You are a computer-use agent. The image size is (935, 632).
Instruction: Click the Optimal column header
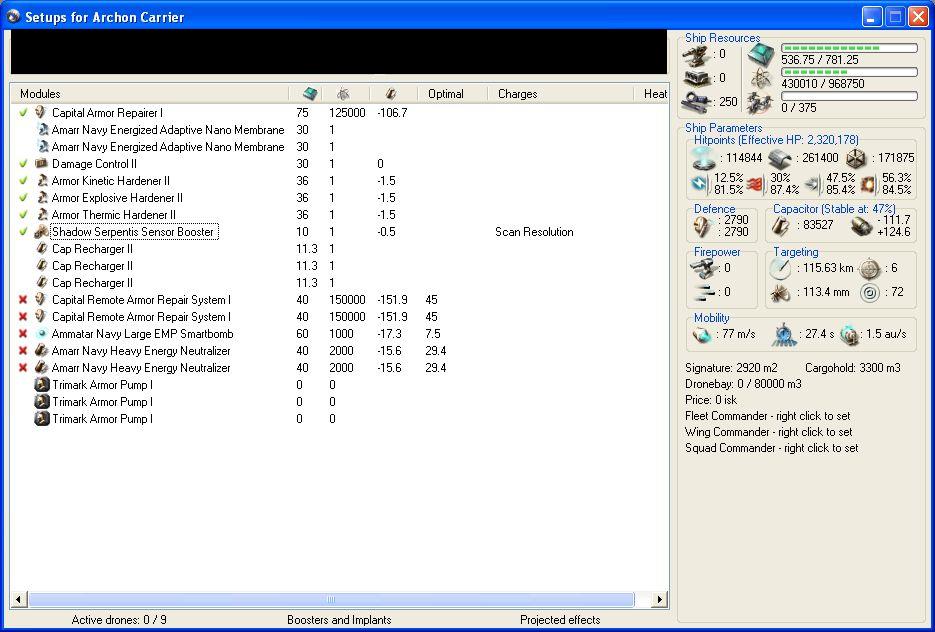[x=445, y=94]
